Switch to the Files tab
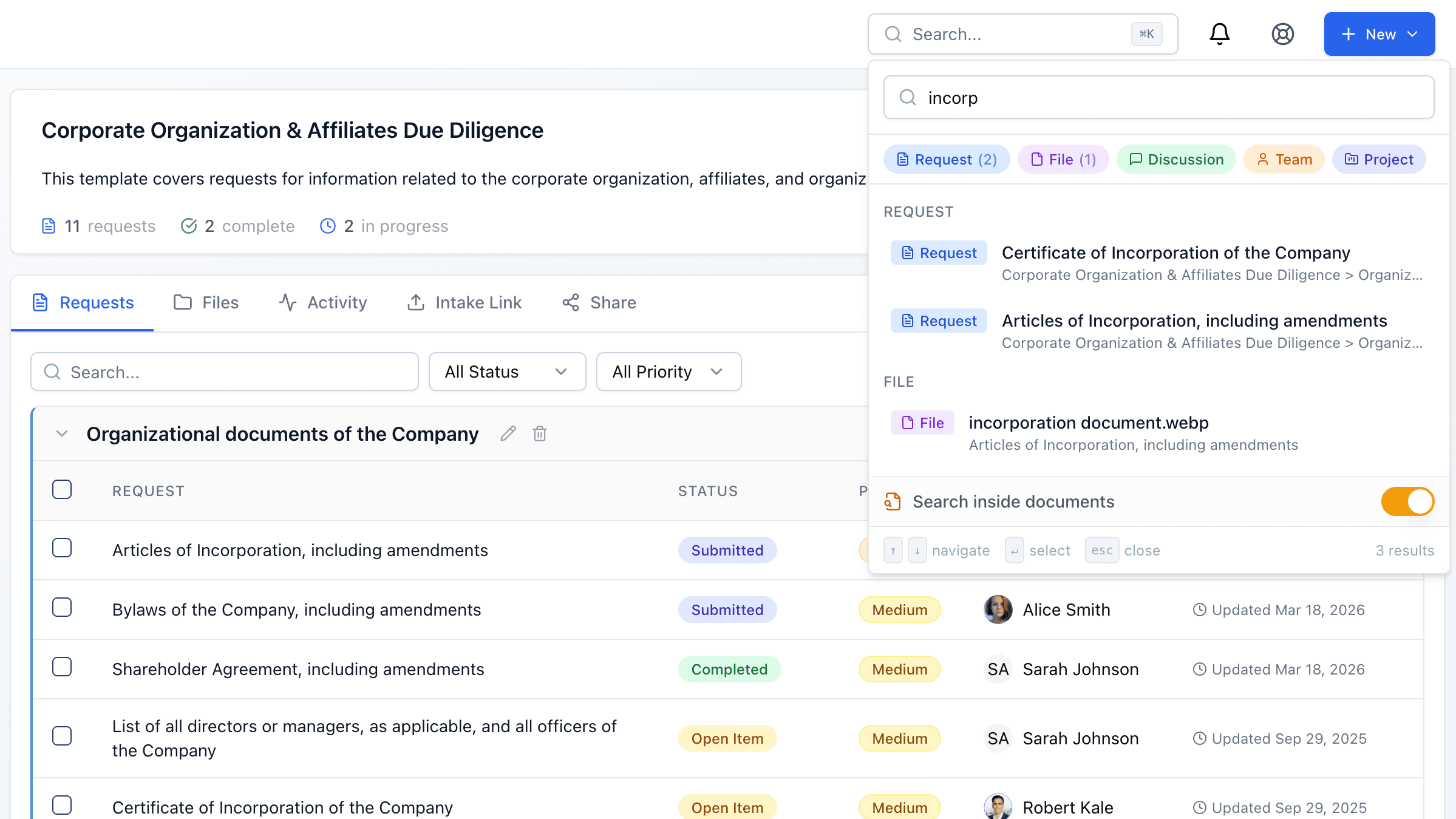 click(x=206, y=302)
